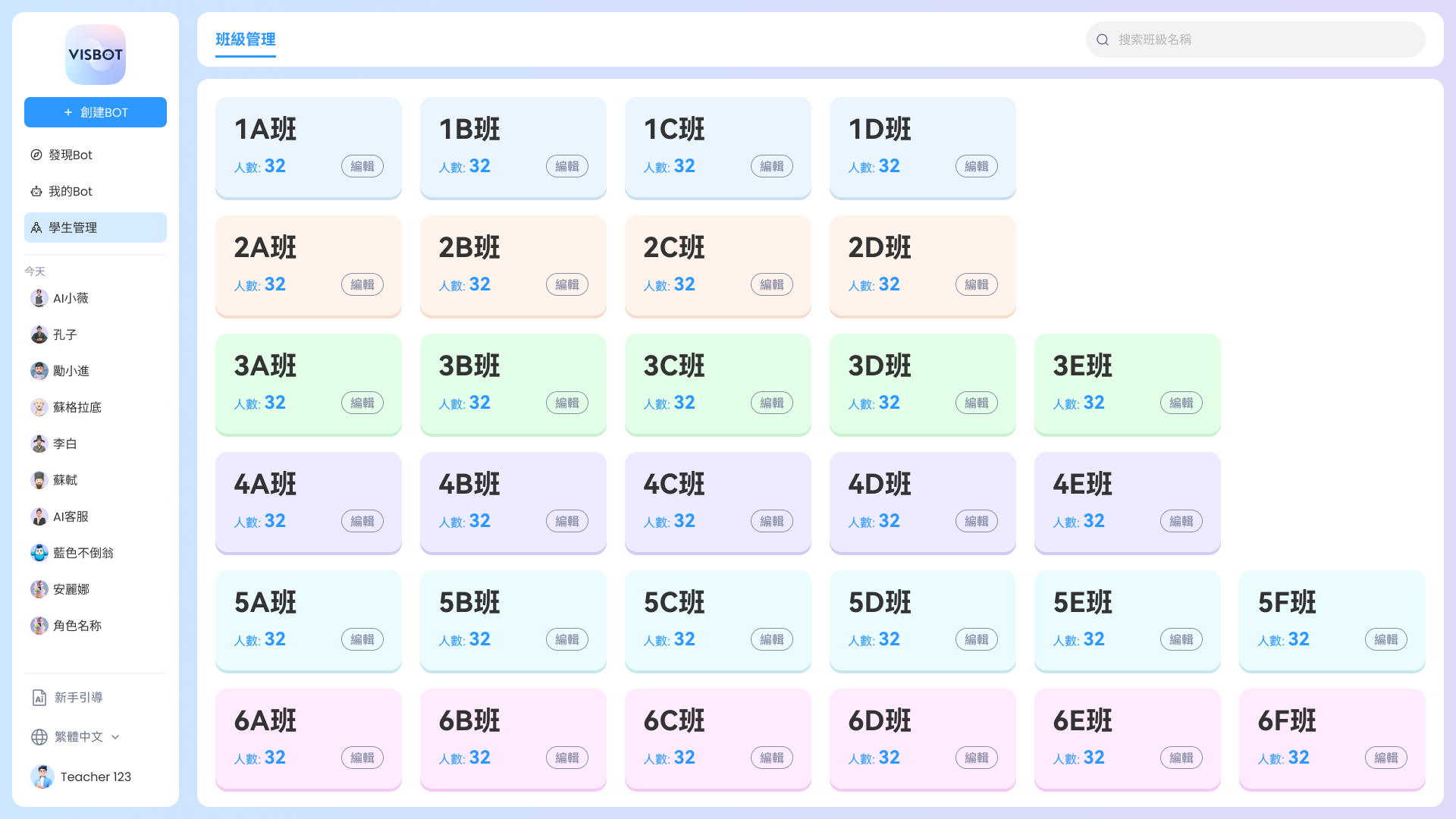Open the Teacher 123 profile avatar
The height and width of the screenshot is (819, 1456).
coord(42,777)
